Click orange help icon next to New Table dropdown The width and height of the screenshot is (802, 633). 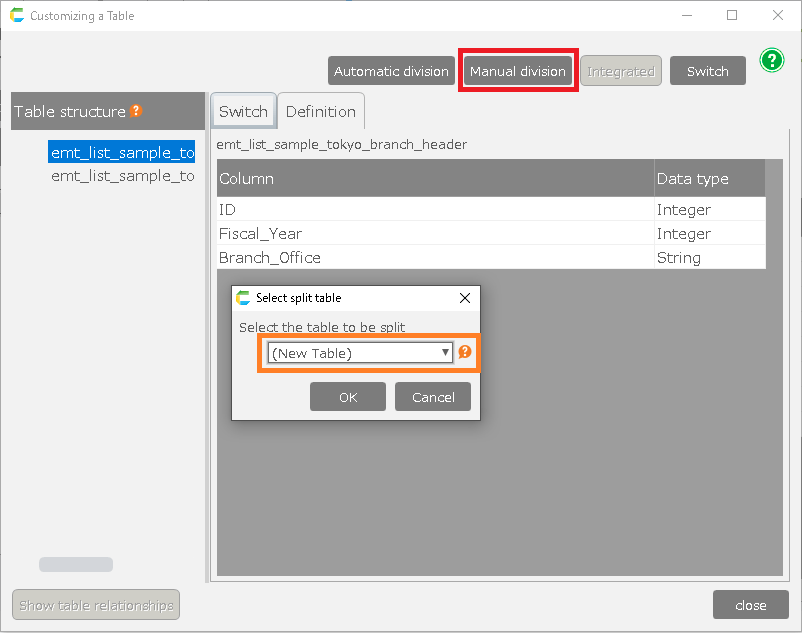click(464, 352)
